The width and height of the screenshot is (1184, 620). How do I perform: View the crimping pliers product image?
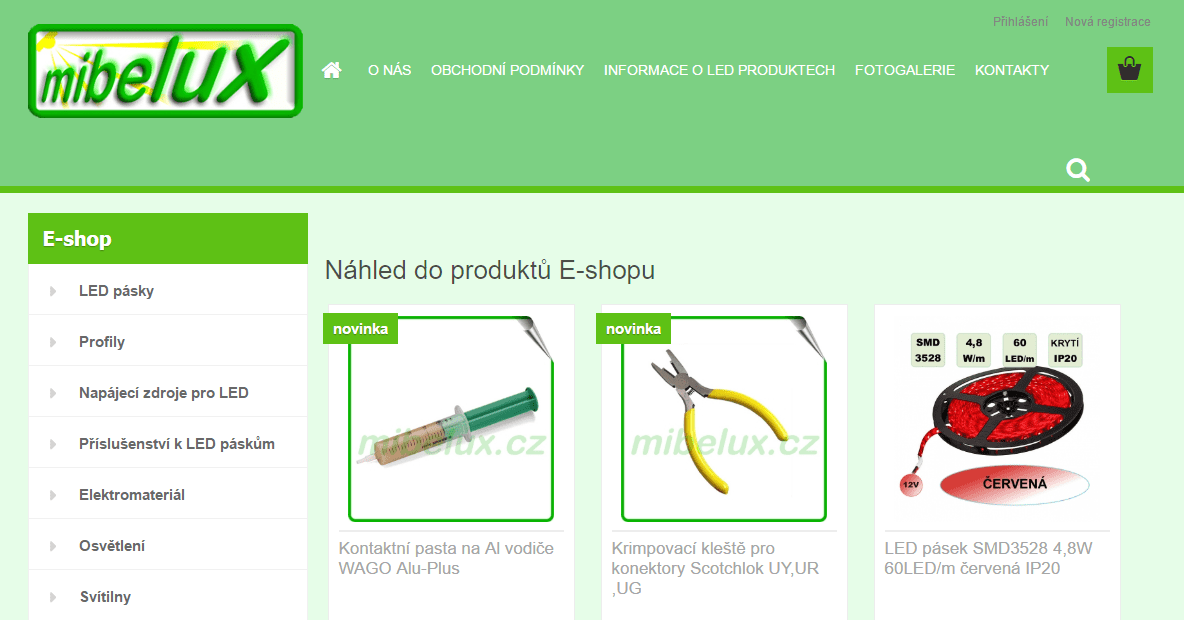(724, 418)
